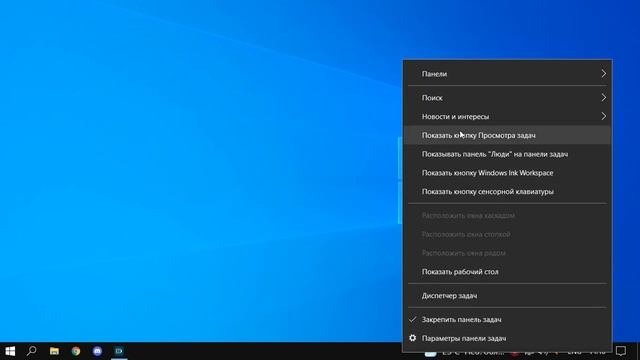Open taskbar search magnifier

click(31, 351)
